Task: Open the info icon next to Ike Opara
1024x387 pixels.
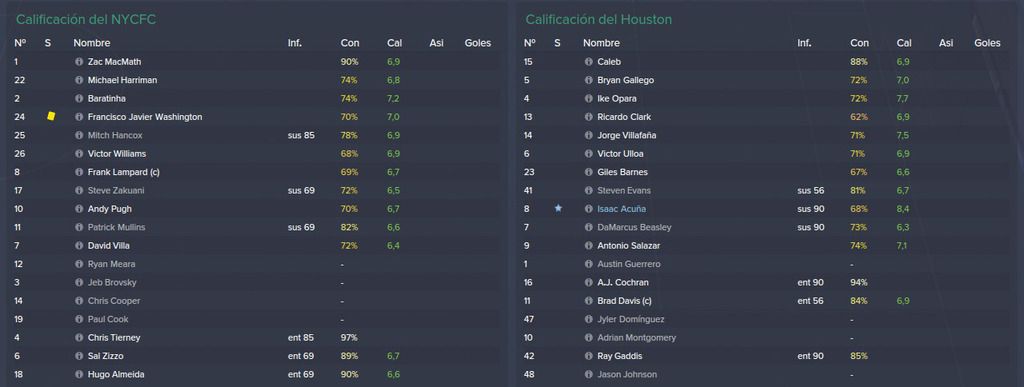Action: 588,99
